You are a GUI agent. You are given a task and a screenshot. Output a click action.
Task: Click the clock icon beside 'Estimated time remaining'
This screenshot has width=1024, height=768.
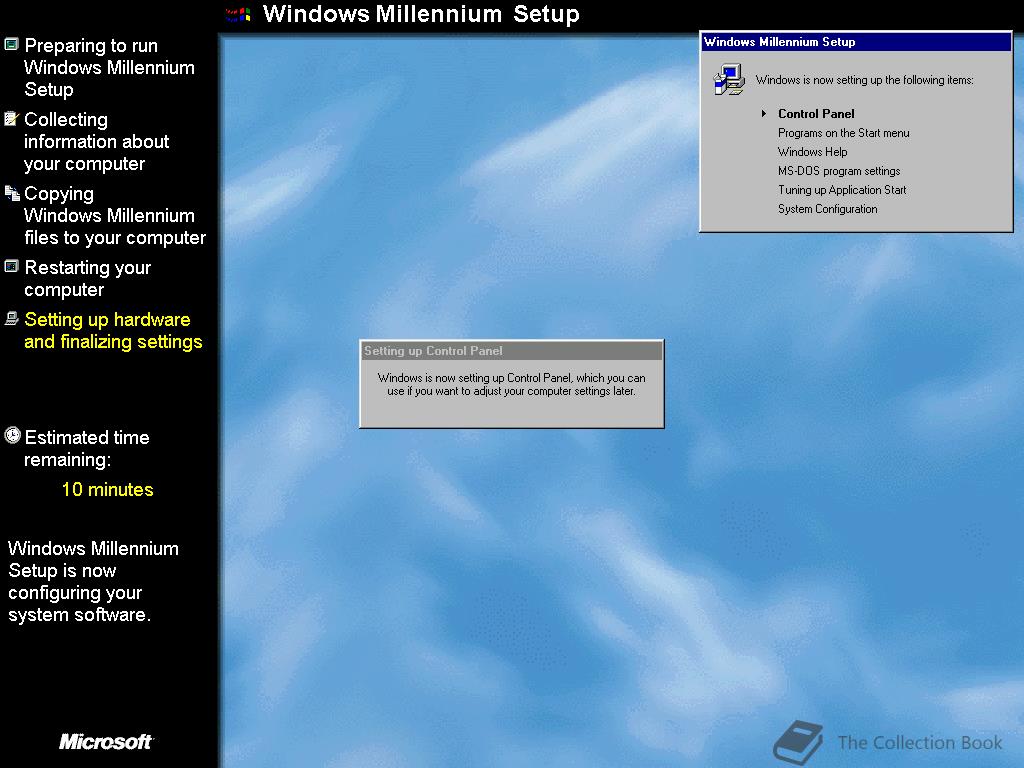point(12,436)
